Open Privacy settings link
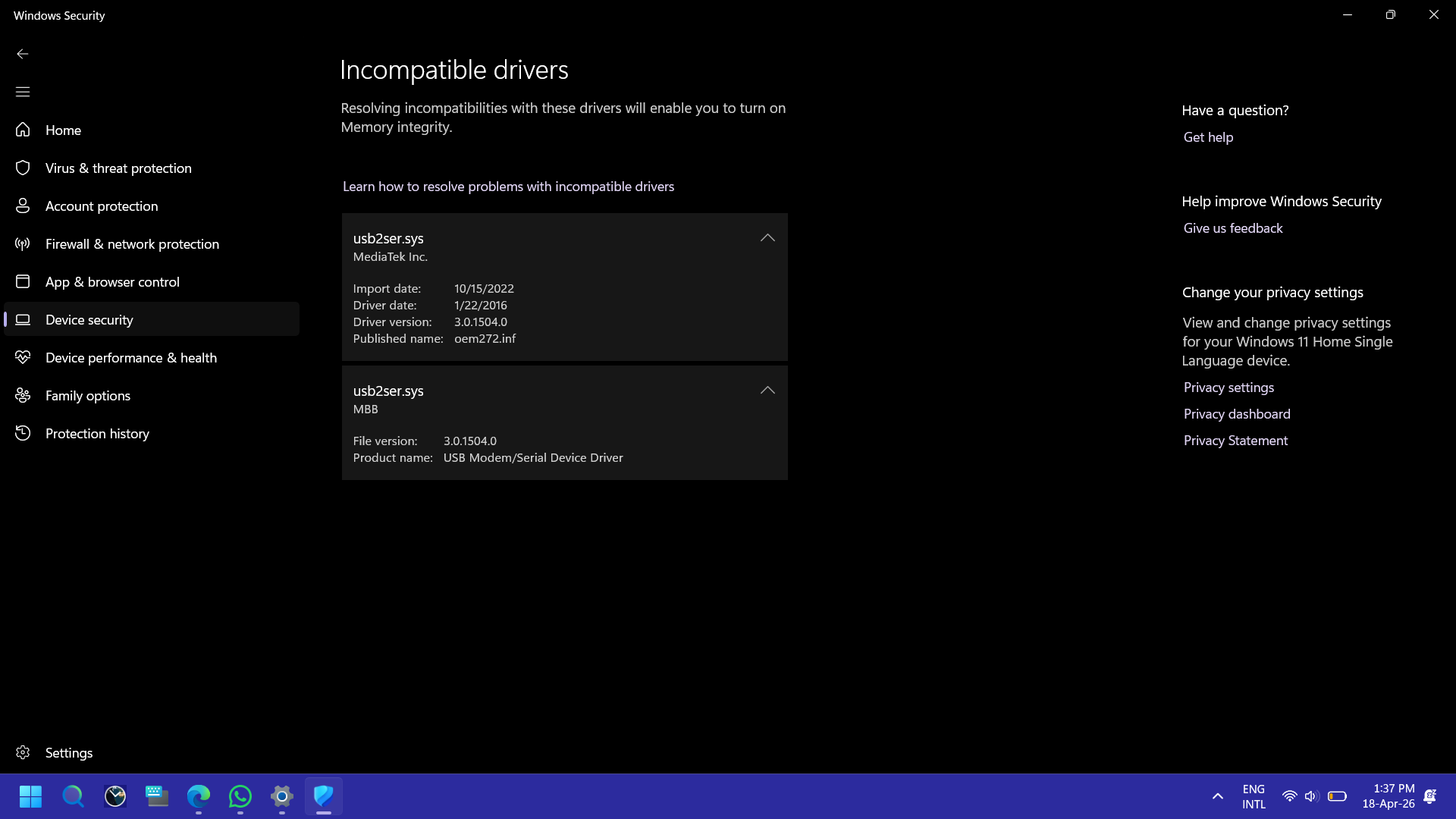Screen dimensions: 1456x819 click(x=1228, y=388)
